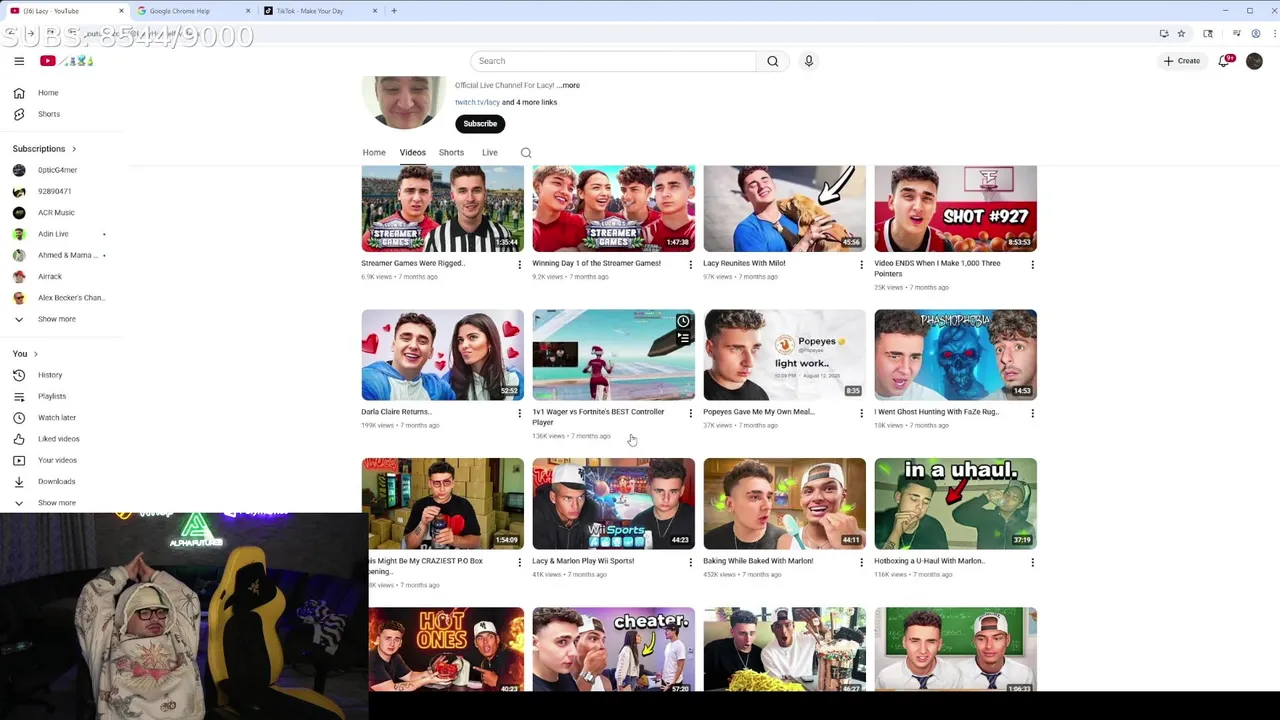
Task: Open options for Popeyes meal video
Action: tap(861, 413)
